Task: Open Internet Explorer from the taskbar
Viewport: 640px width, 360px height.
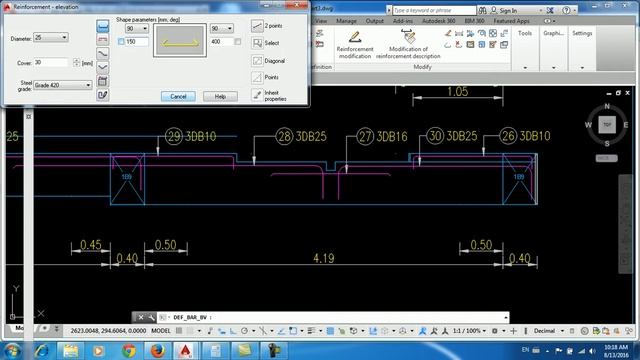Action: click(42, 351)
